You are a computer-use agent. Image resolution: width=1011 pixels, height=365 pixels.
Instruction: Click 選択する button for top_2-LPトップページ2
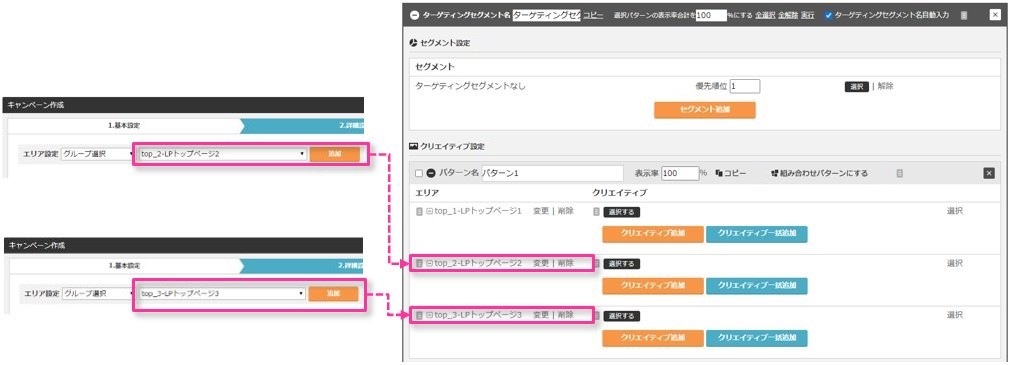(x=622, y=264)
